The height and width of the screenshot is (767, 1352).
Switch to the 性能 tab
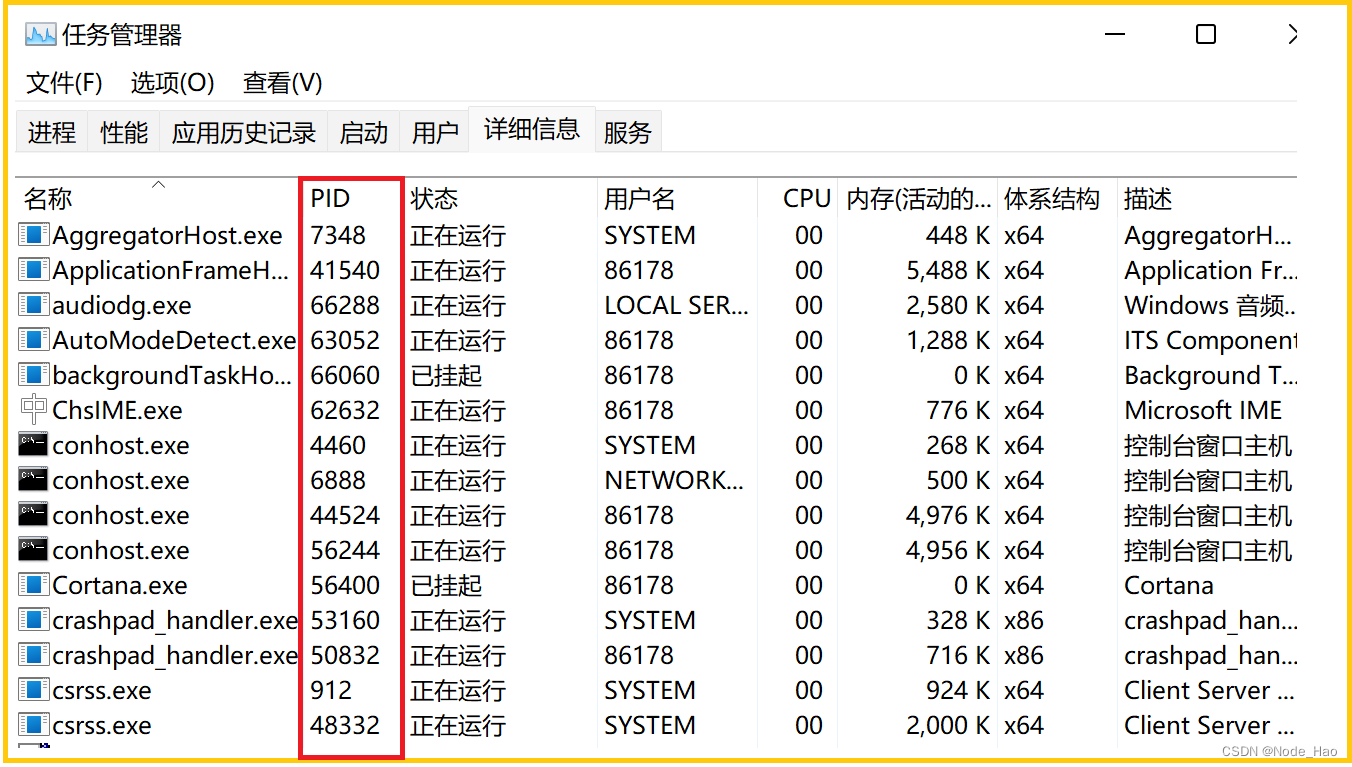pos(124,132)
